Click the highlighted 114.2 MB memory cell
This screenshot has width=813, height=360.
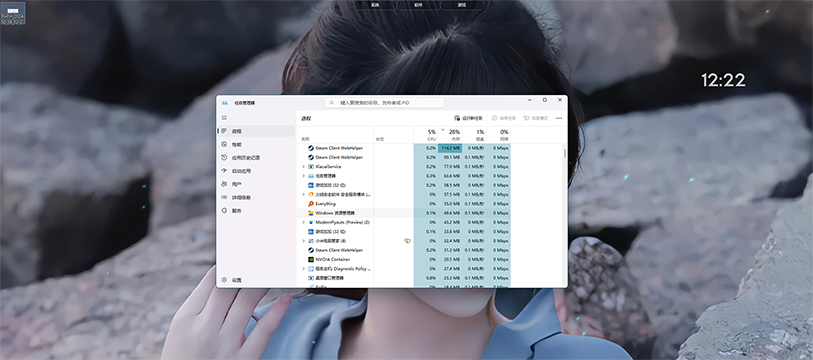(450, 148)
